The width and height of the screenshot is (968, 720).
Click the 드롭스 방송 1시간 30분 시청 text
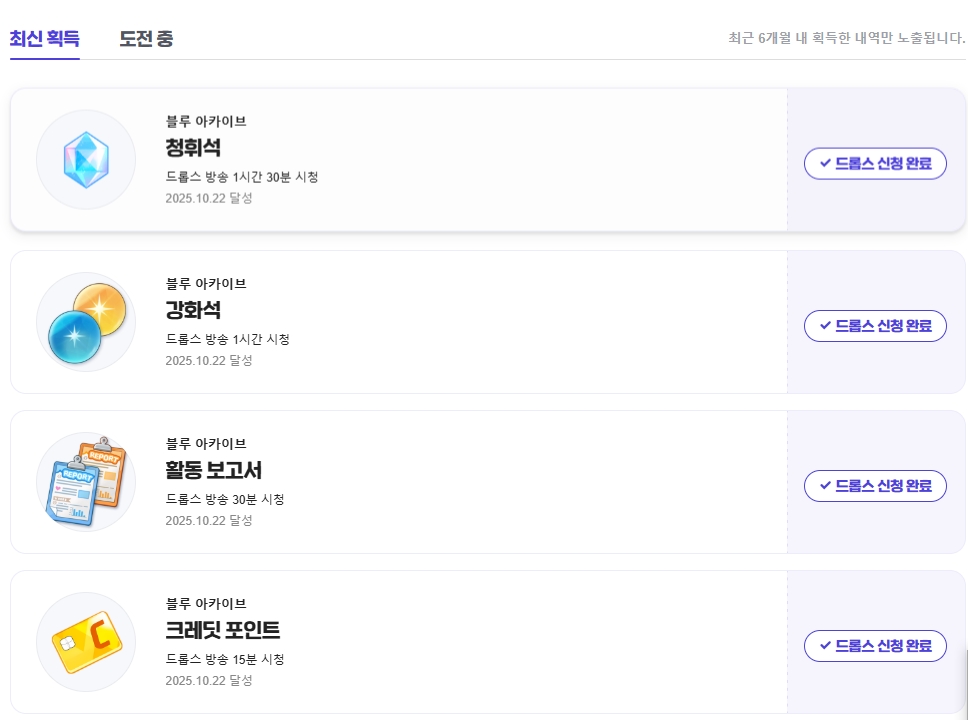tap(242, 177)
